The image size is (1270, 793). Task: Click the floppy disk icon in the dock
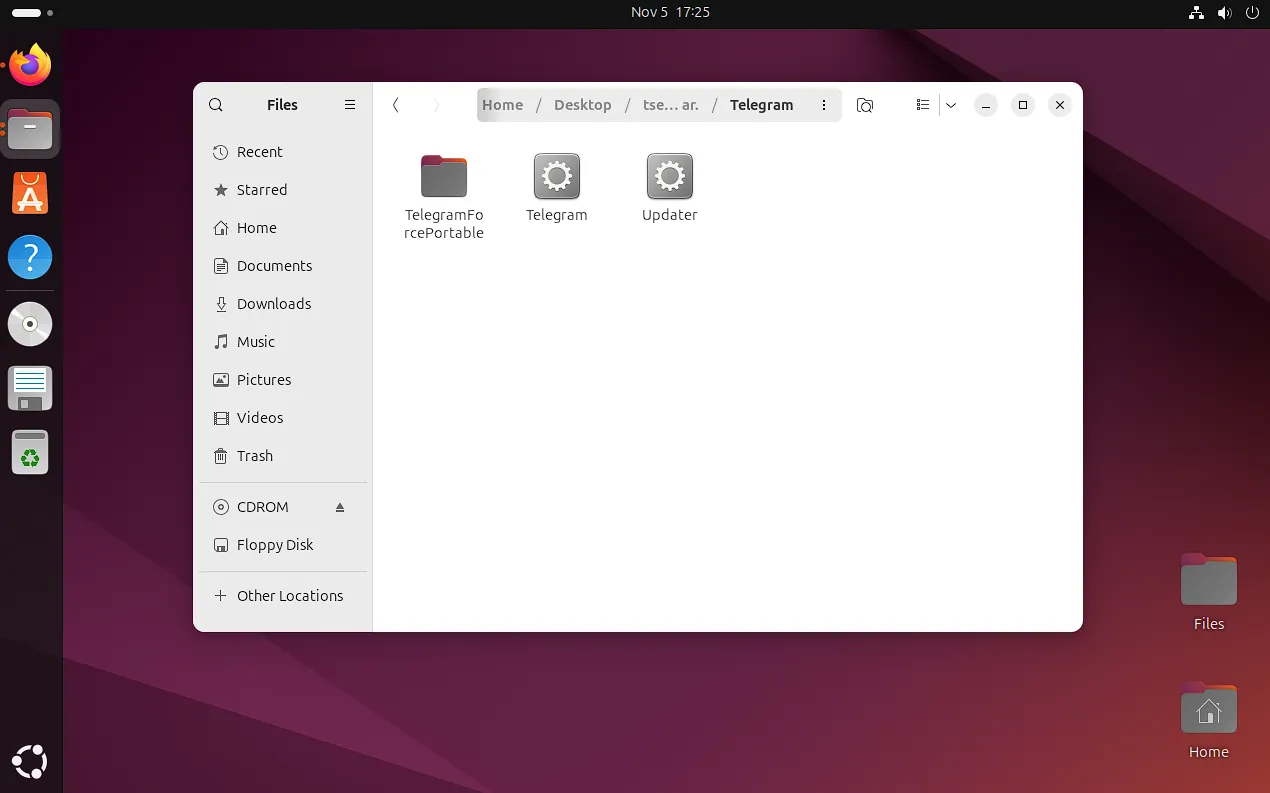click(x=30, y=388)
